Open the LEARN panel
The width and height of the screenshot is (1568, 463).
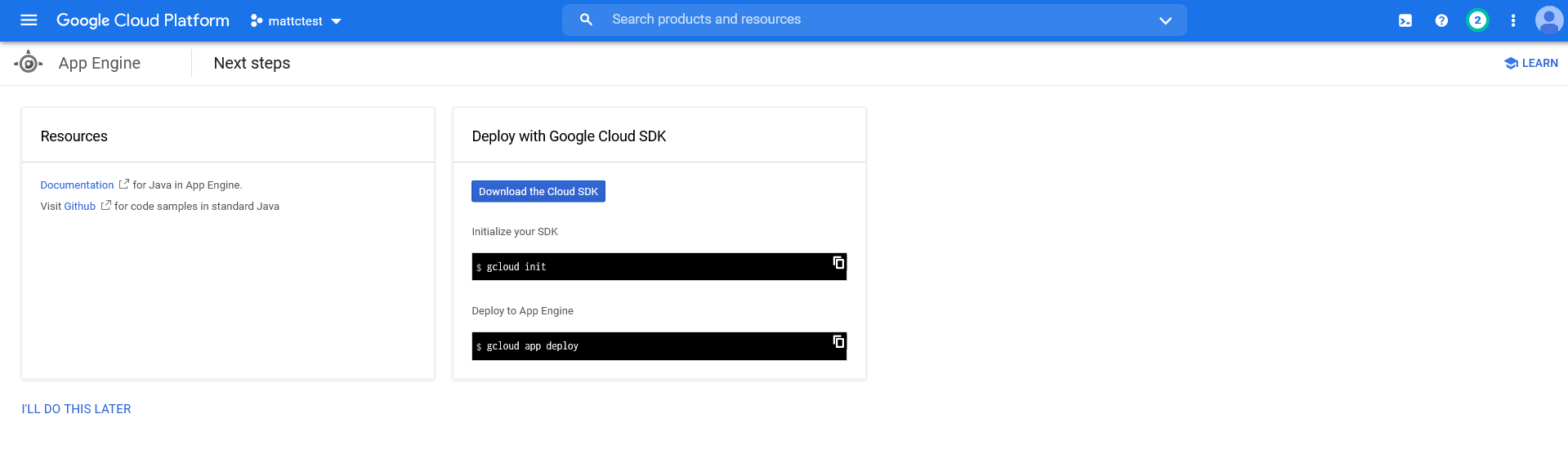click(x=1530, y=63)
